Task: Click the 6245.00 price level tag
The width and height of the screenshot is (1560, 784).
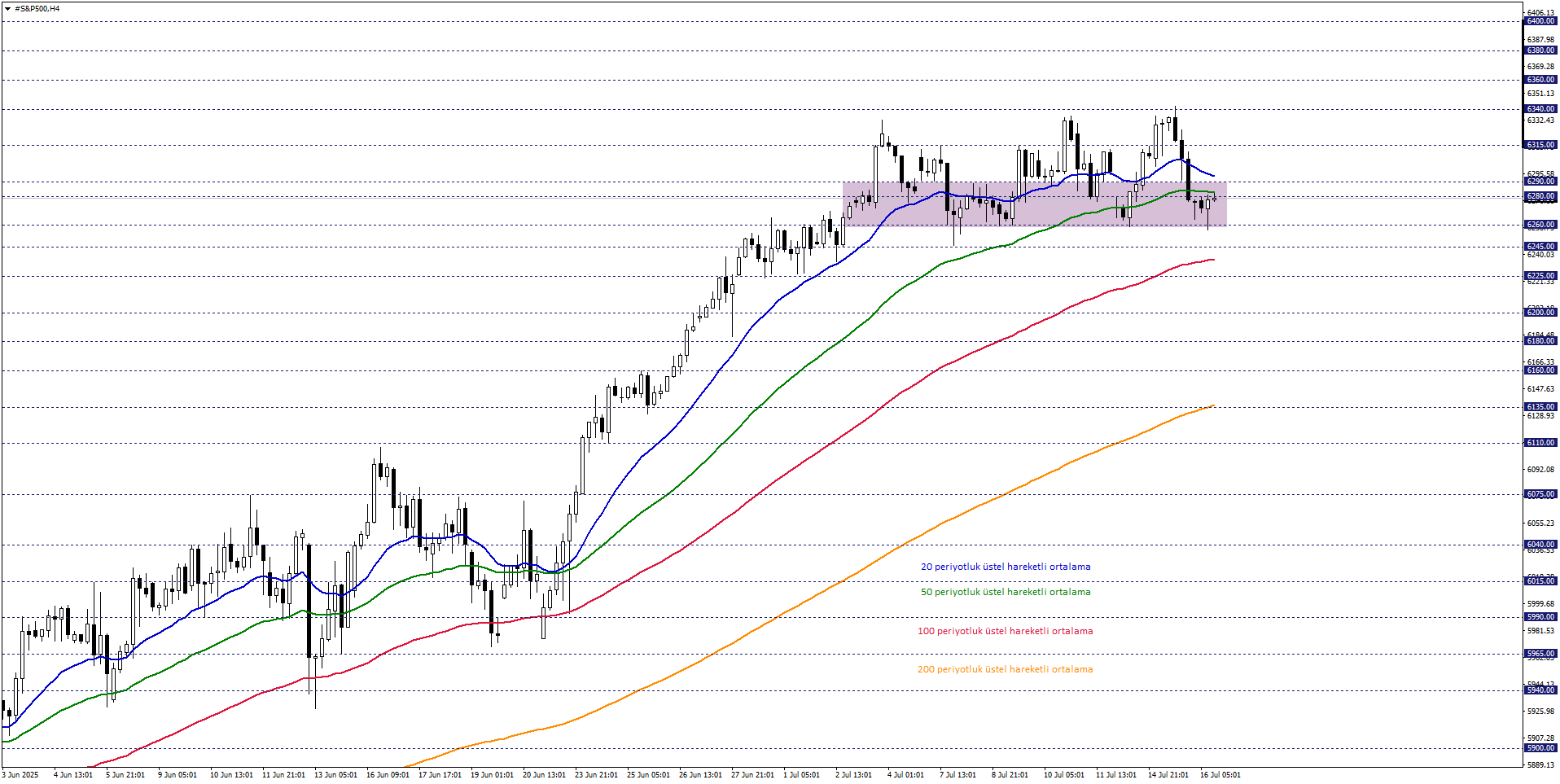Action: pyautogui.click(x=1540, y=247)
